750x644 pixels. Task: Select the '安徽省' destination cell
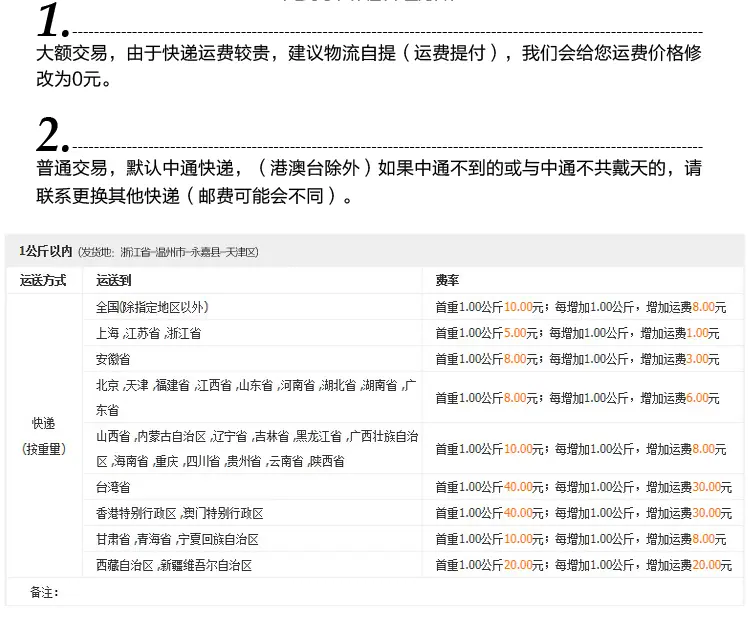tap(253, 359)
